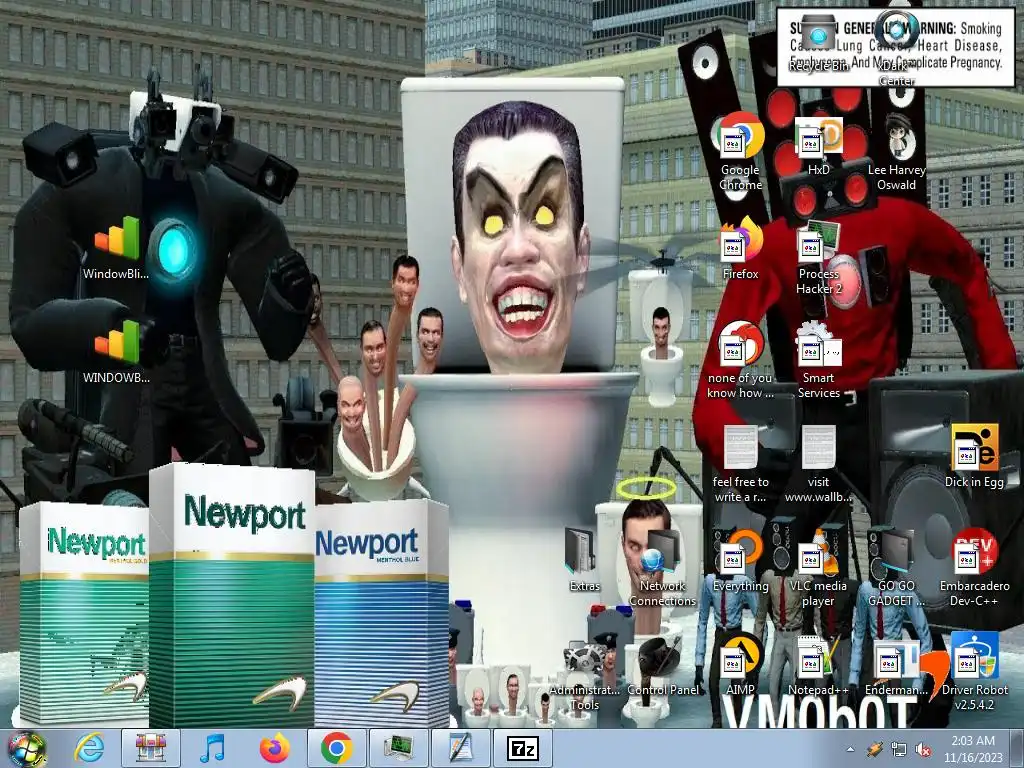This screenshot has height=768, width=1024.
Task: Select the AIMP player shortcut
Action: 740,665
